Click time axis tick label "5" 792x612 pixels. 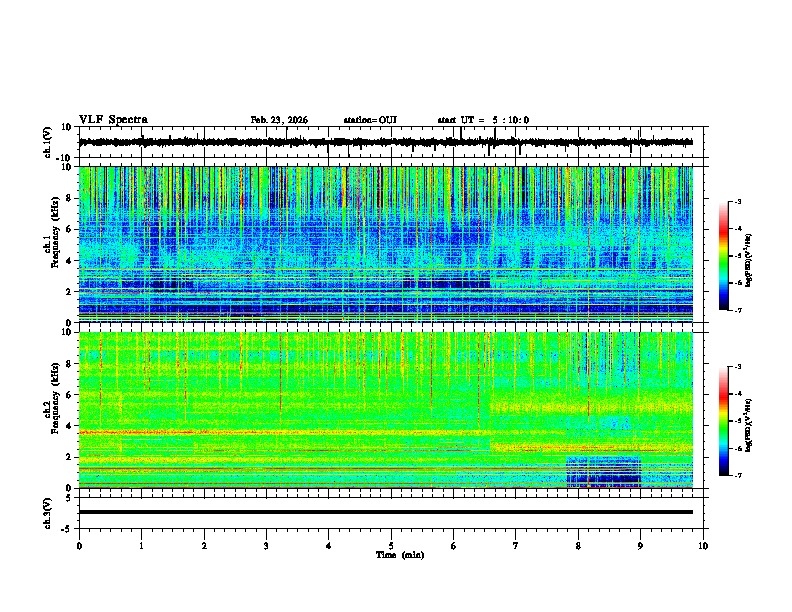[391, 546]
